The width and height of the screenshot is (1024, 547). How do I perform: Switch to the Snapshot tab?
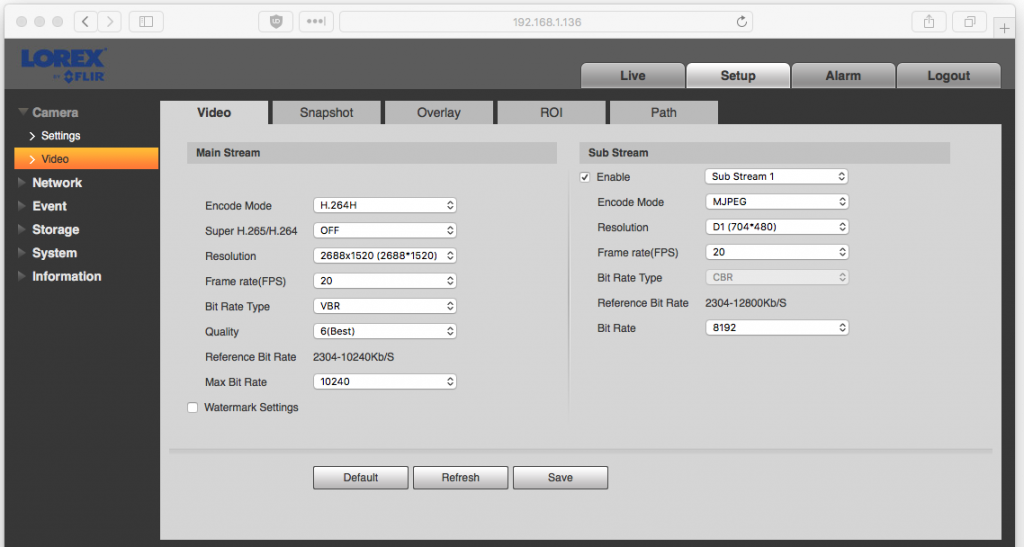(327, 112)
